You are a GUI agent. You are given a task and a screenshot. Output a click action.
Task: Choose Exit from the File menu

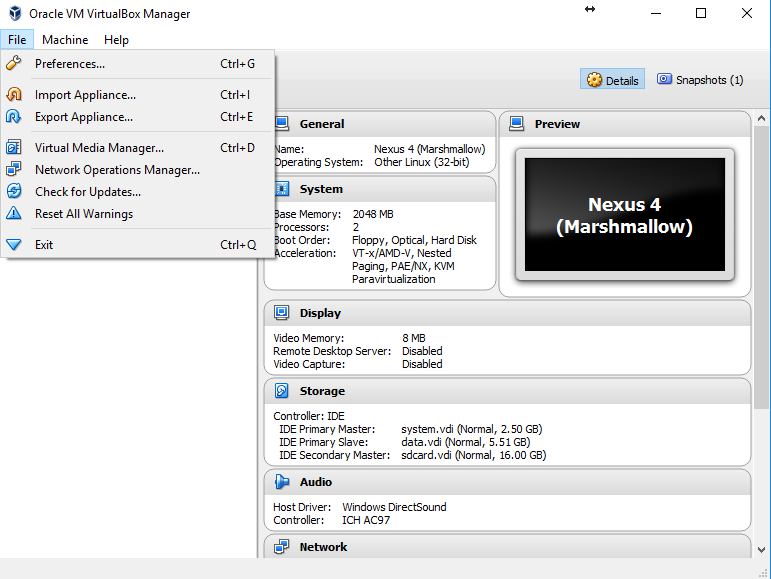138,245
